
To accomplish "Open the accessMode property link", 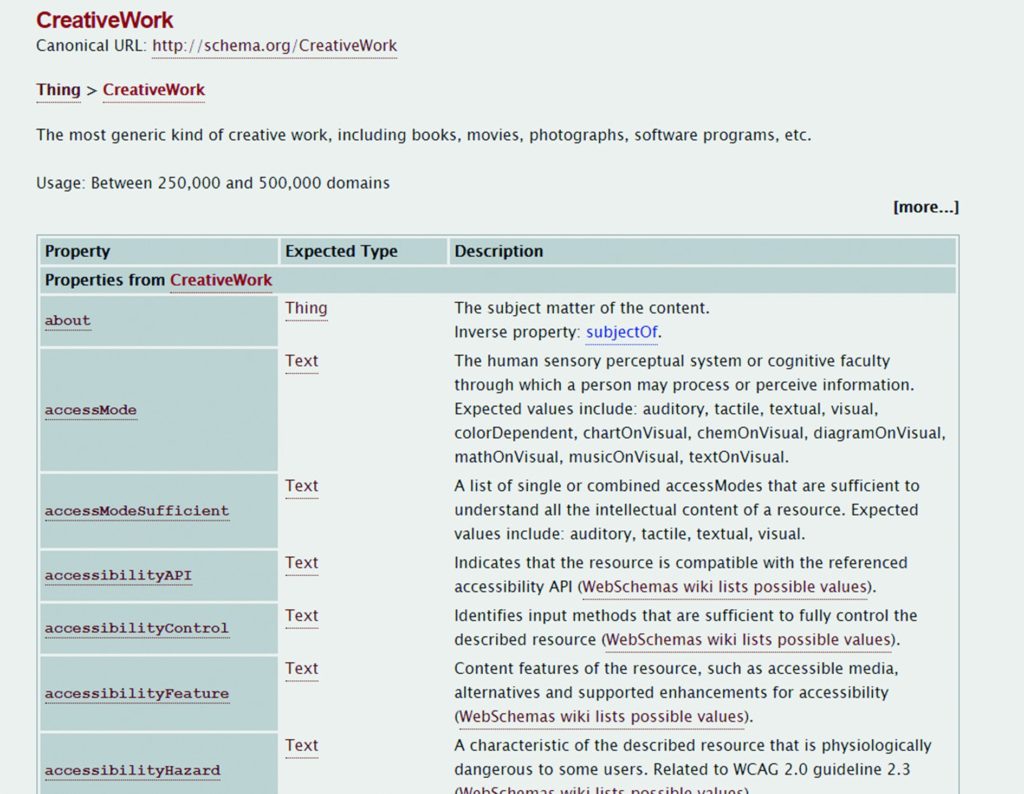I will (91, 410).
